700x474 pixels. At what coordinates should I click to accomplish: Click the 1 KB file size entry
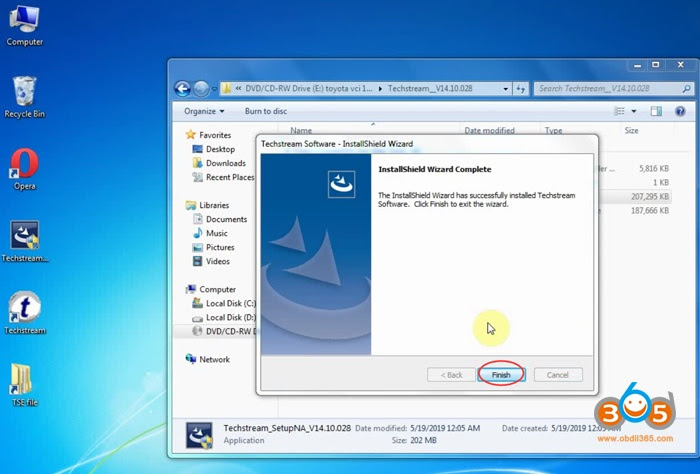click(x=661, y=182)
